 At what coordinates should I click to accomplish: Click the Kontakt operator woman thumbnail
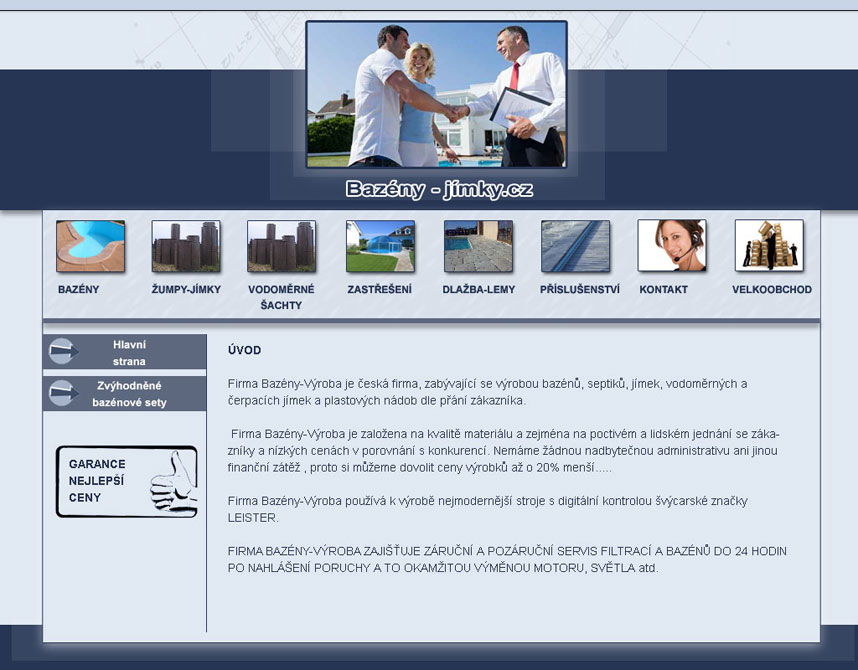(672, 245)
